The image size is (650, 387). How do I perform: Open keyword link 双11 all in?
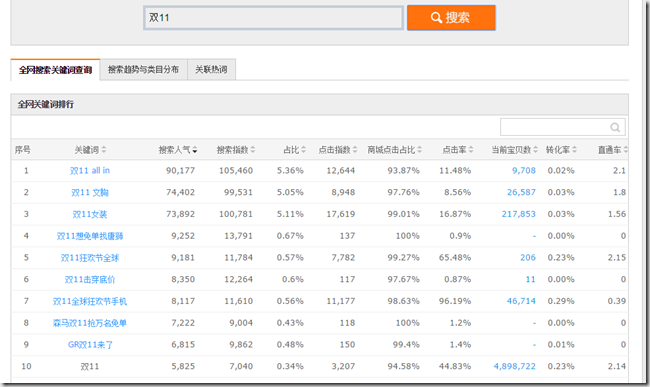90,171
